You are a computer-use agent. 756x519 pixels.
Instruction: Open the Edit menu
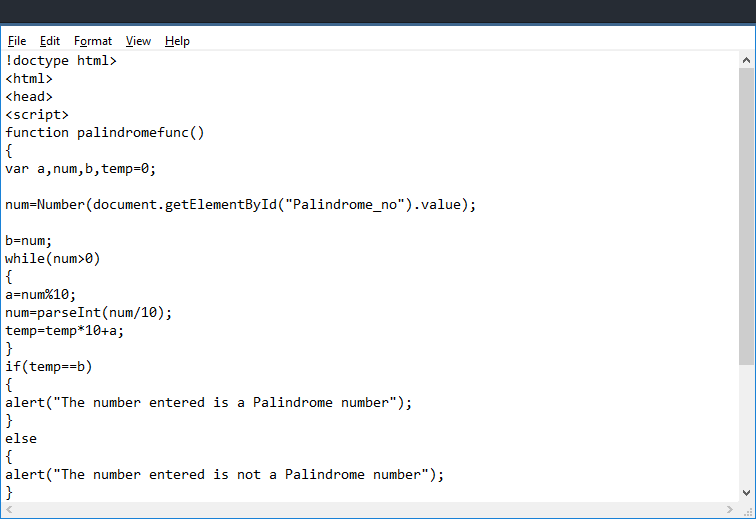[50, 41]
